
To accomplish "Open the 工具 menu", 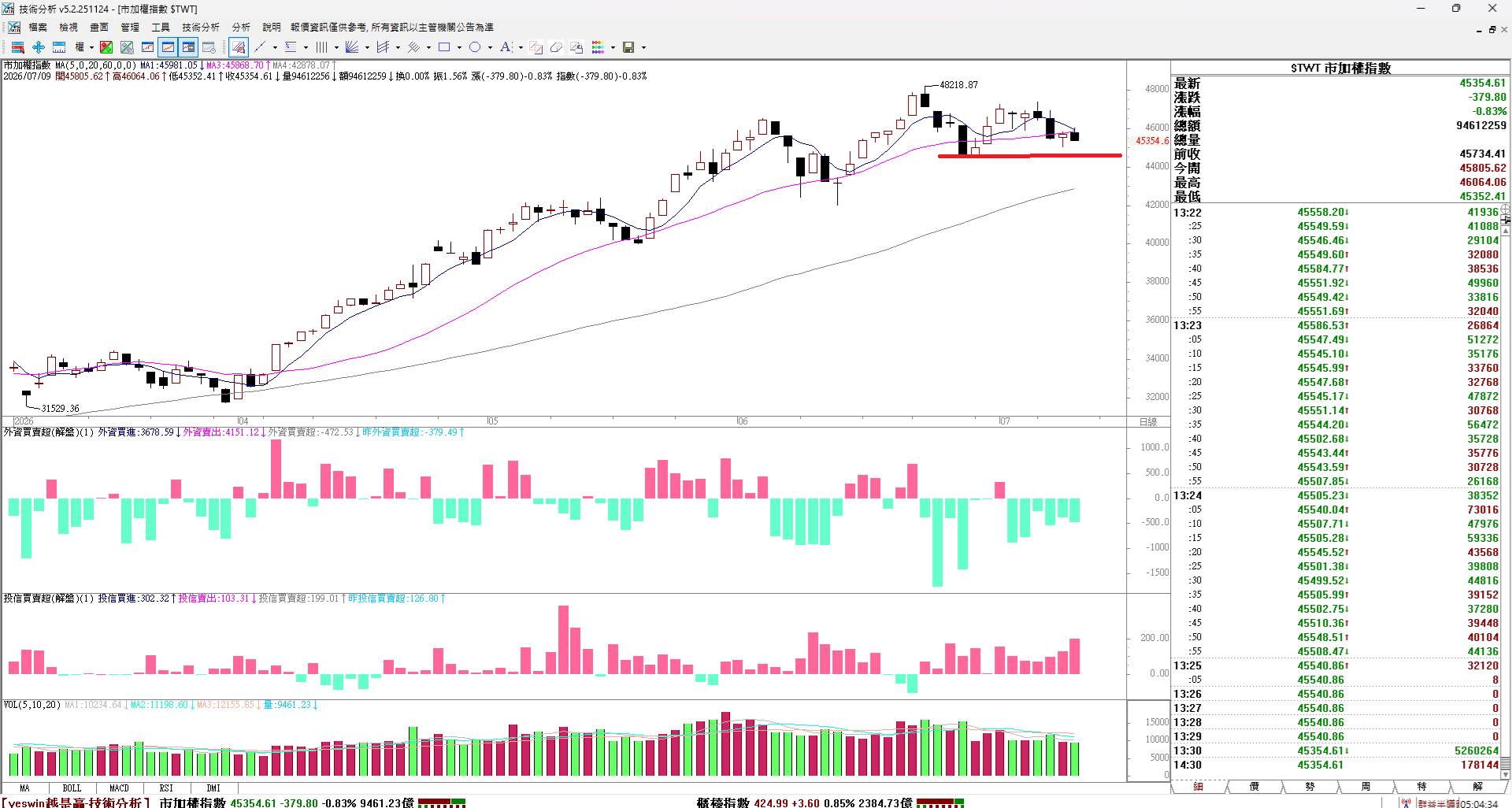I will click(161, 27).
